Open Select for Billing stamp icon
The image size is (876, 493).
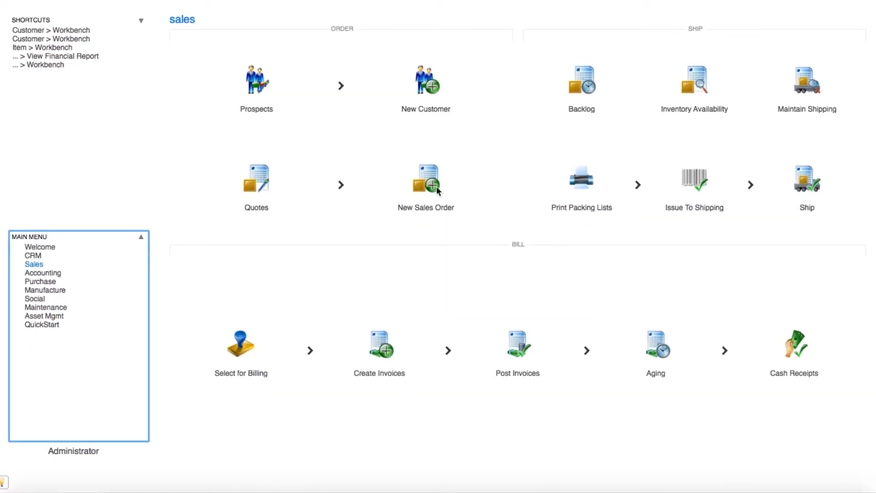pos(241,345)
